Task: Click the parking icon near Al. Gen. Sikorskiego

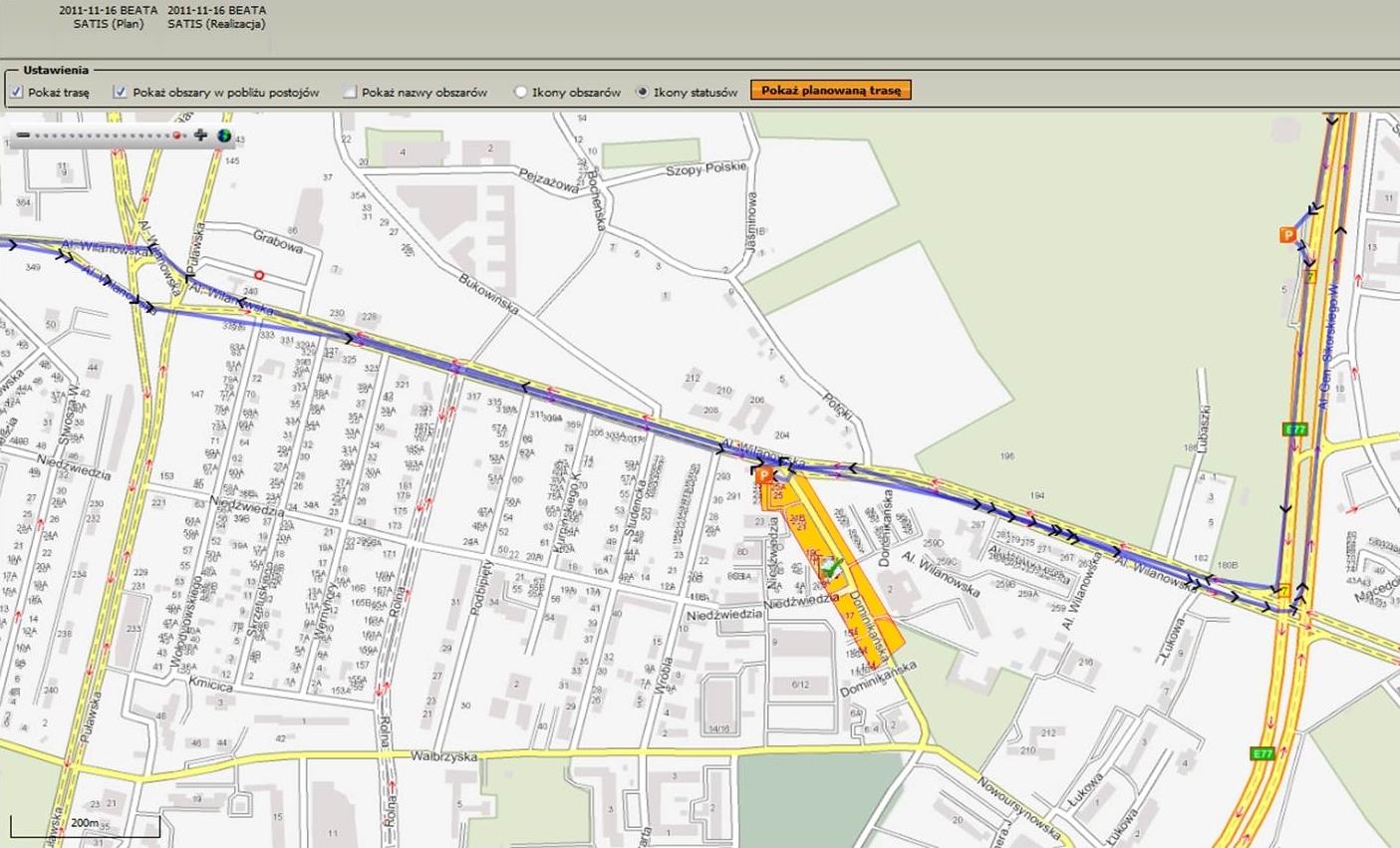Action: click(1287, 235)
